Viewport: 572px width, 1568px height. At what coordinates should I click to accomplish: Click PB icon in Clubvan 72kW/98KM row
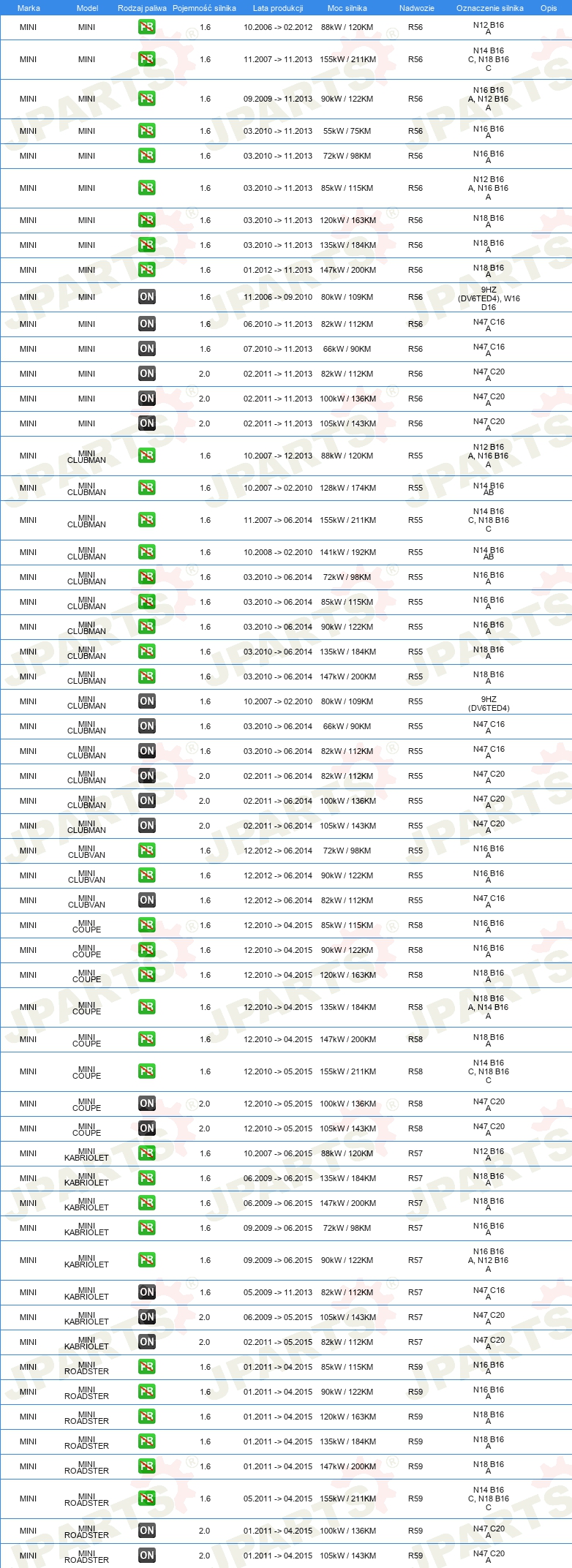pos(146,851)
